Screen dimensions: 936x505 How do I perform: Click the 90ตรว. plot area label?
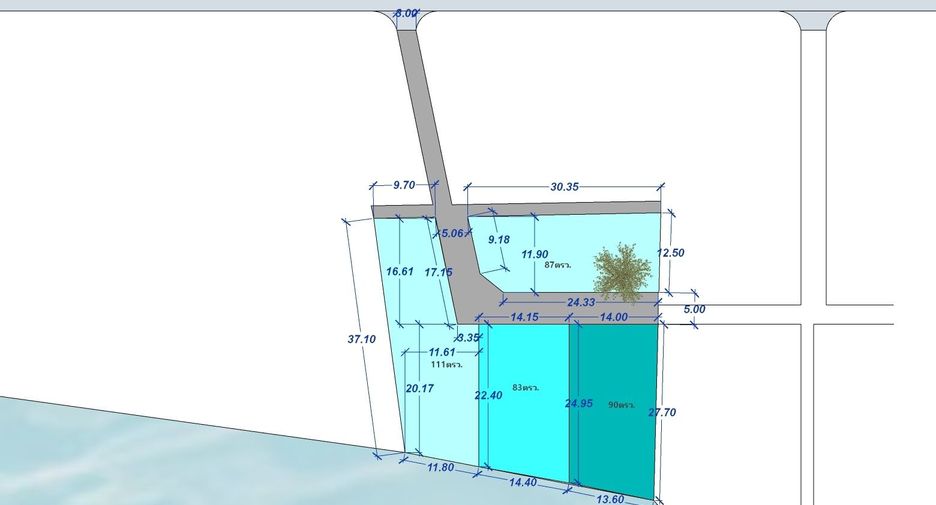coord(621,404)
